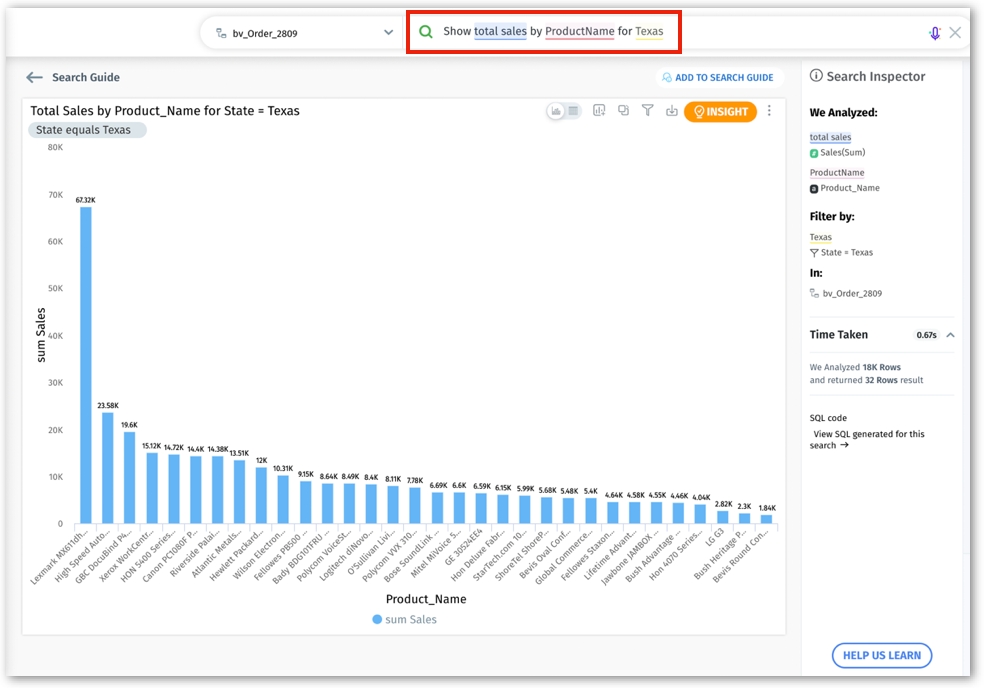Click the duplicate copy icon in chart toolbar
Image resolution: width=984 pixels, height=688 pixels.
pos(623,111)
